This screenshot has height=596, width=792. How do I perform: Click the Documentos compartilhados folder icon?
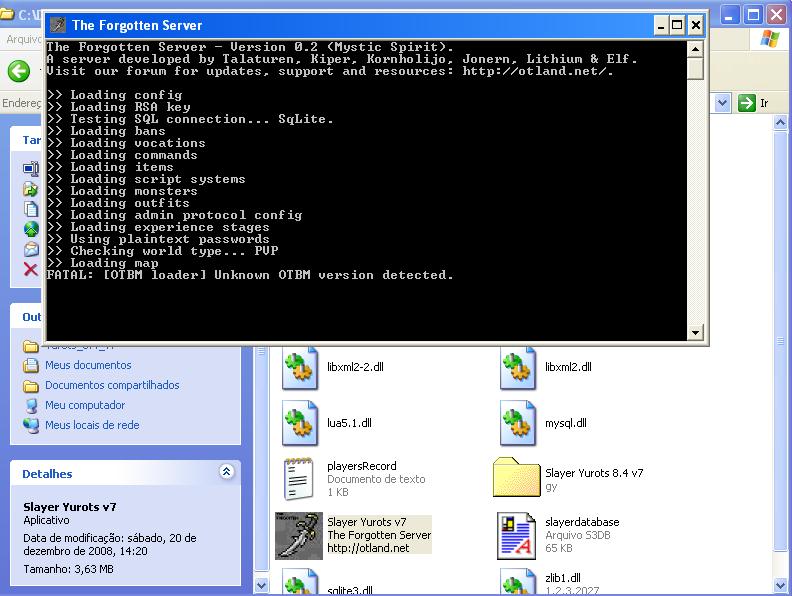pos(31,386)
